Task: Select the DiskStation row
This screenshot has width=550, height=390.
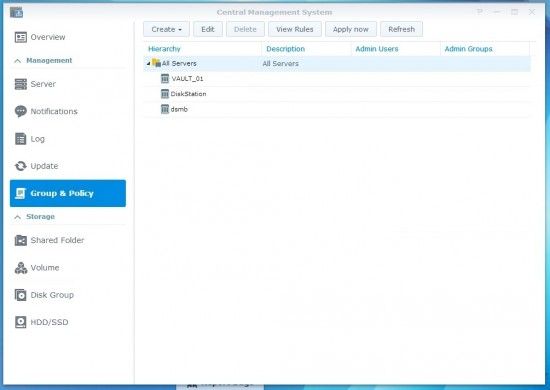Action: point(337,94)
